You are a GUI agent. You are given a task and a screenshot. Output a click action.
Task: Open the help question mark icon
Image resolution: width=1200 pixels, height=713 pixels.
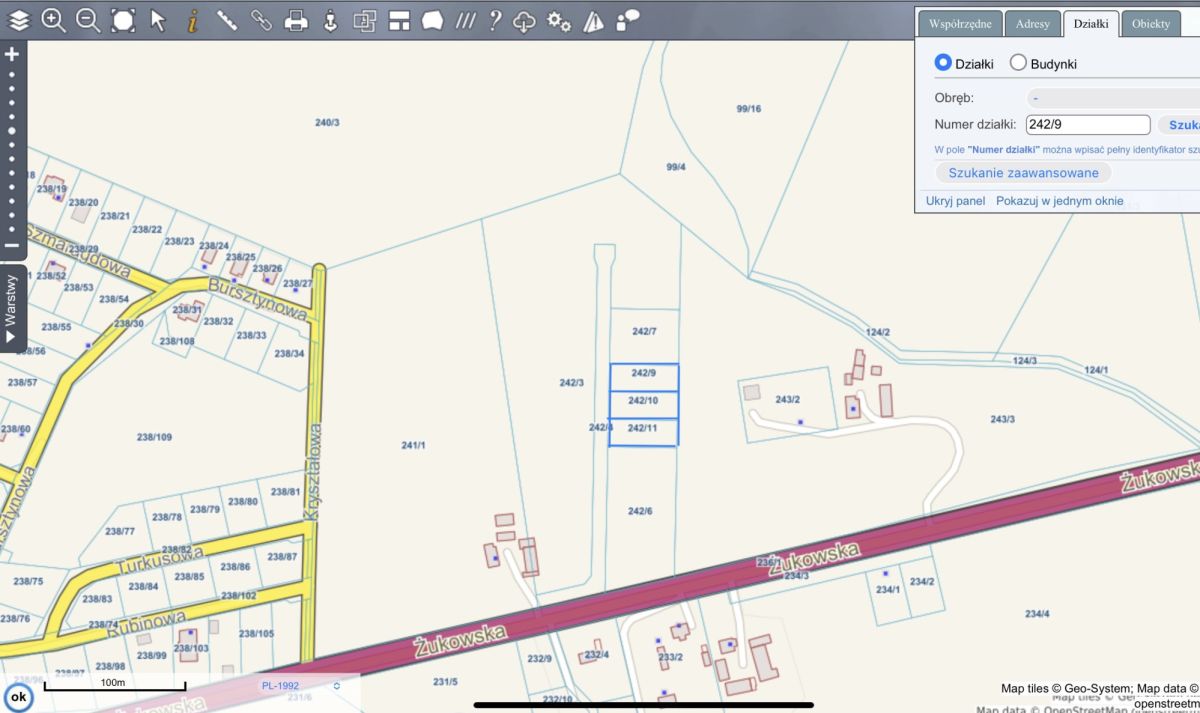pyautogui.click(x=494, y=20)
